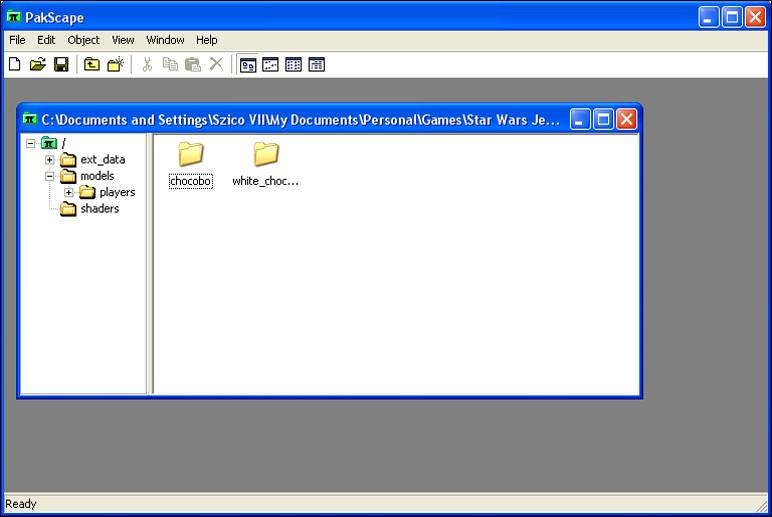The image size is (772, 517).
Task: Switch to large icons view
Action: click(x=247, y=65)
